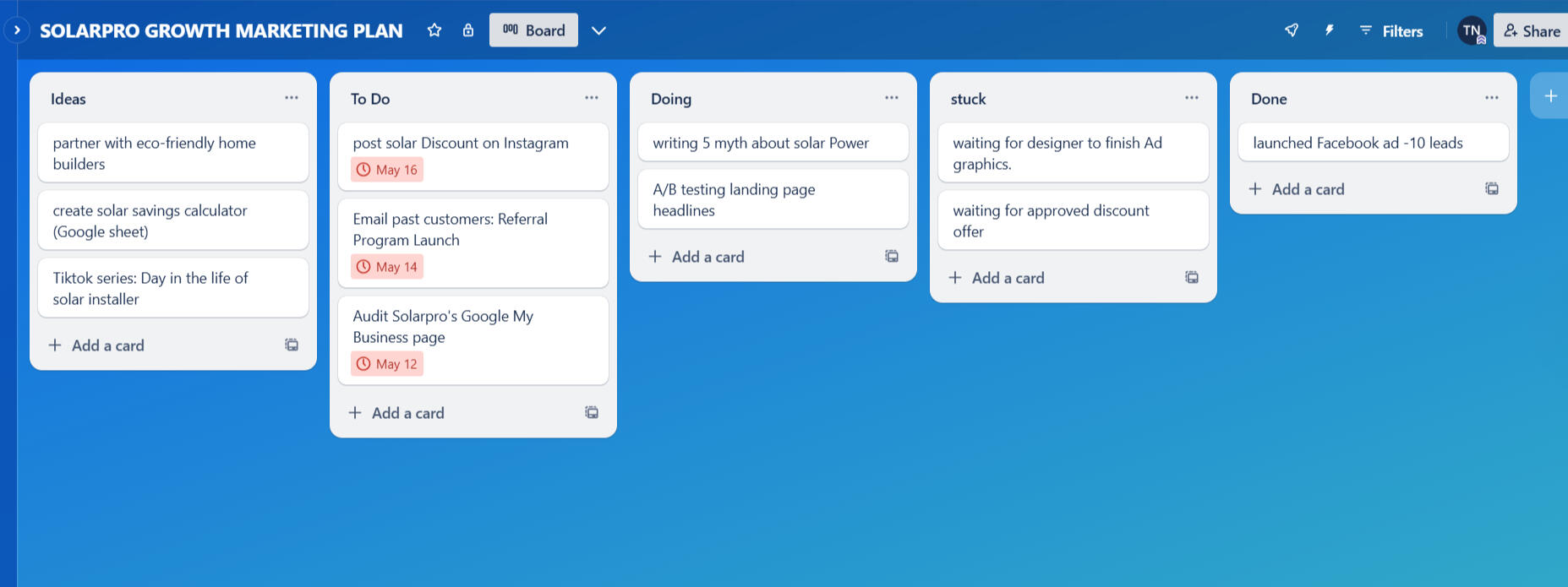Viewport: 1568px width, 587px height.
Task: Open Filters for the board
Action: click(1391, 31)
